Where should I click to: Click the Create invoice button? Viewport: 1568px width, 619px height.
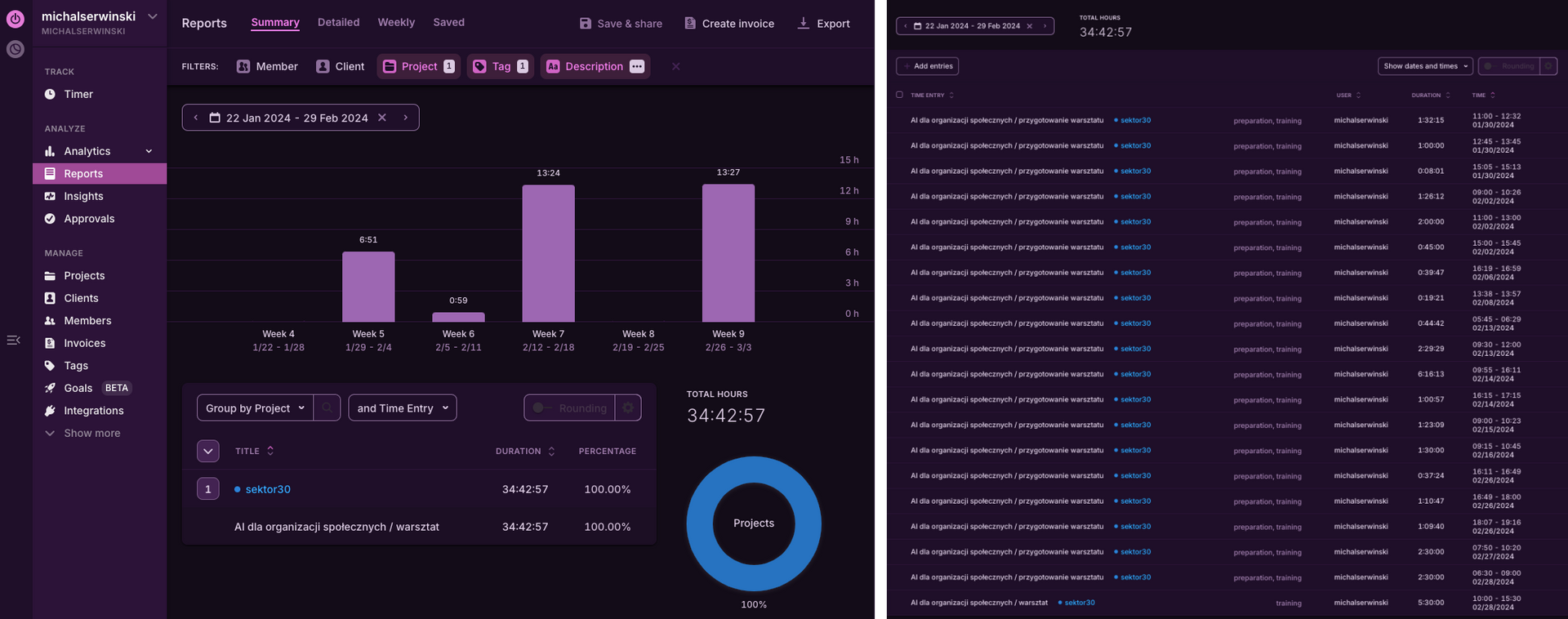[729, 24]
